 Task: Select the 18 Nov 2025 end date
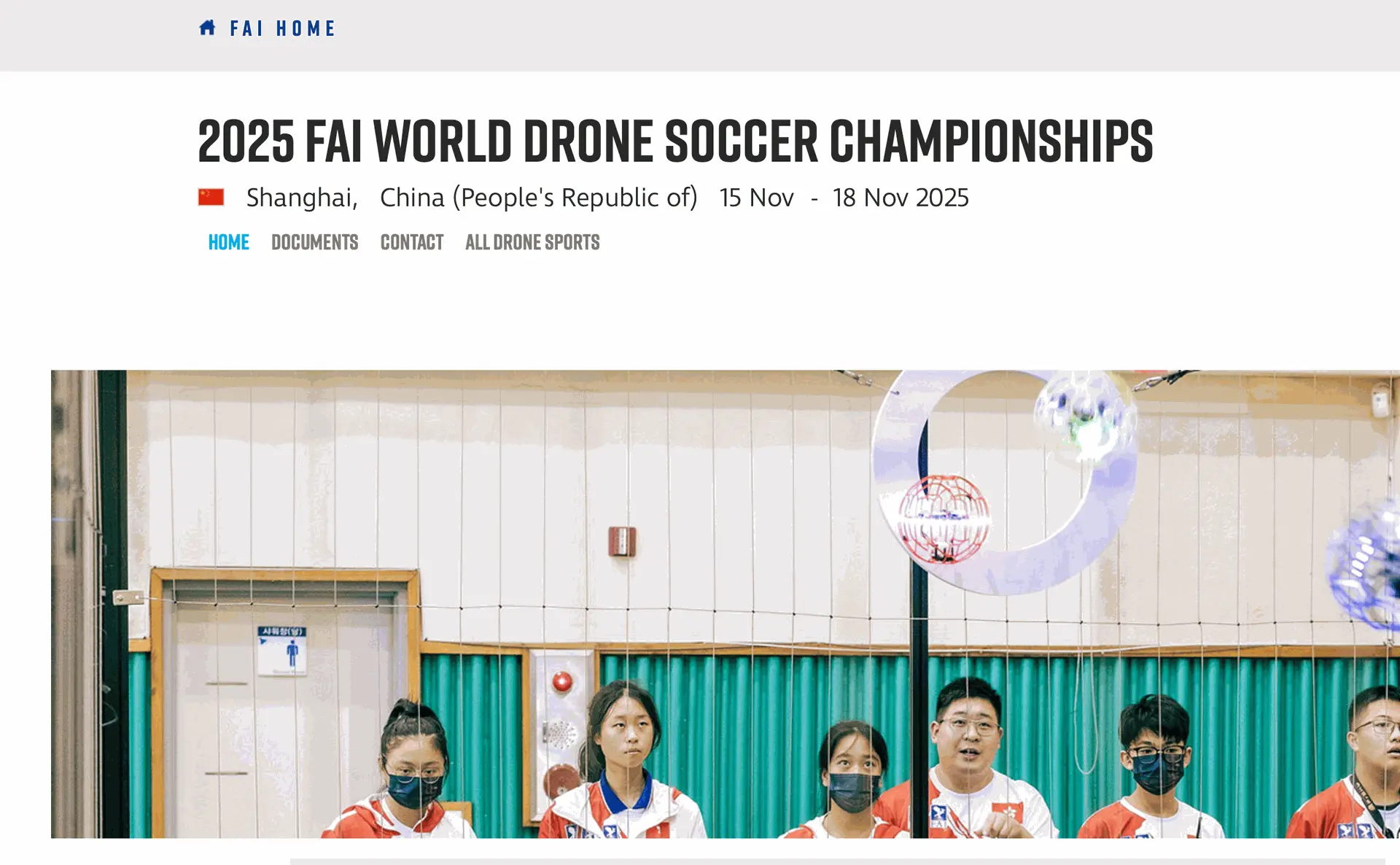click(901, 198)
